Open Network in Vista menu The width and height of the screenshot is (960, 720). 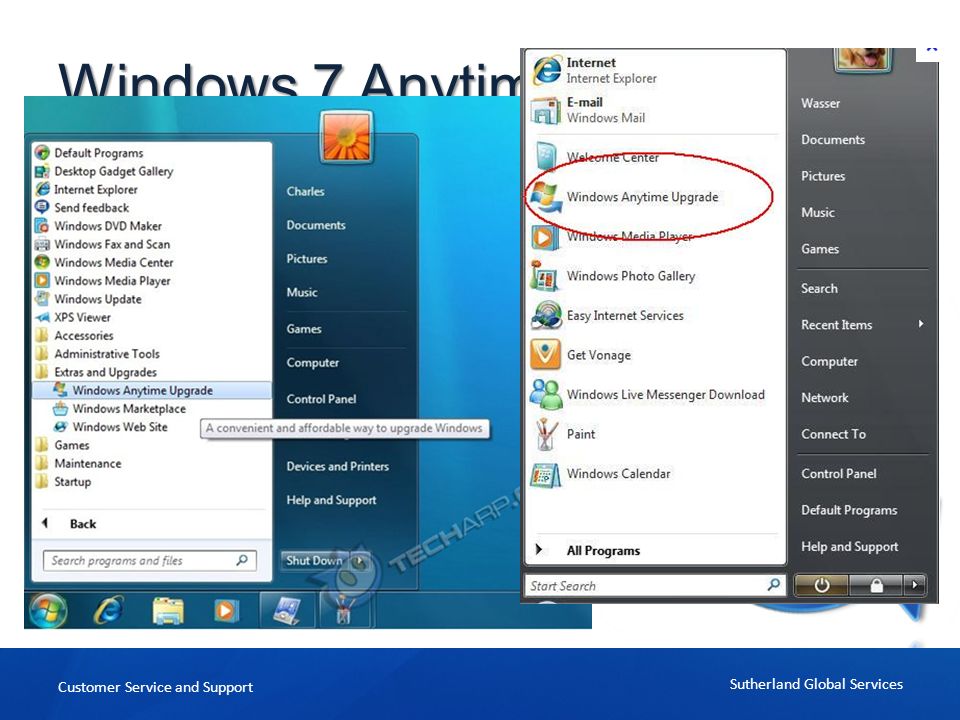click(825, 398)
